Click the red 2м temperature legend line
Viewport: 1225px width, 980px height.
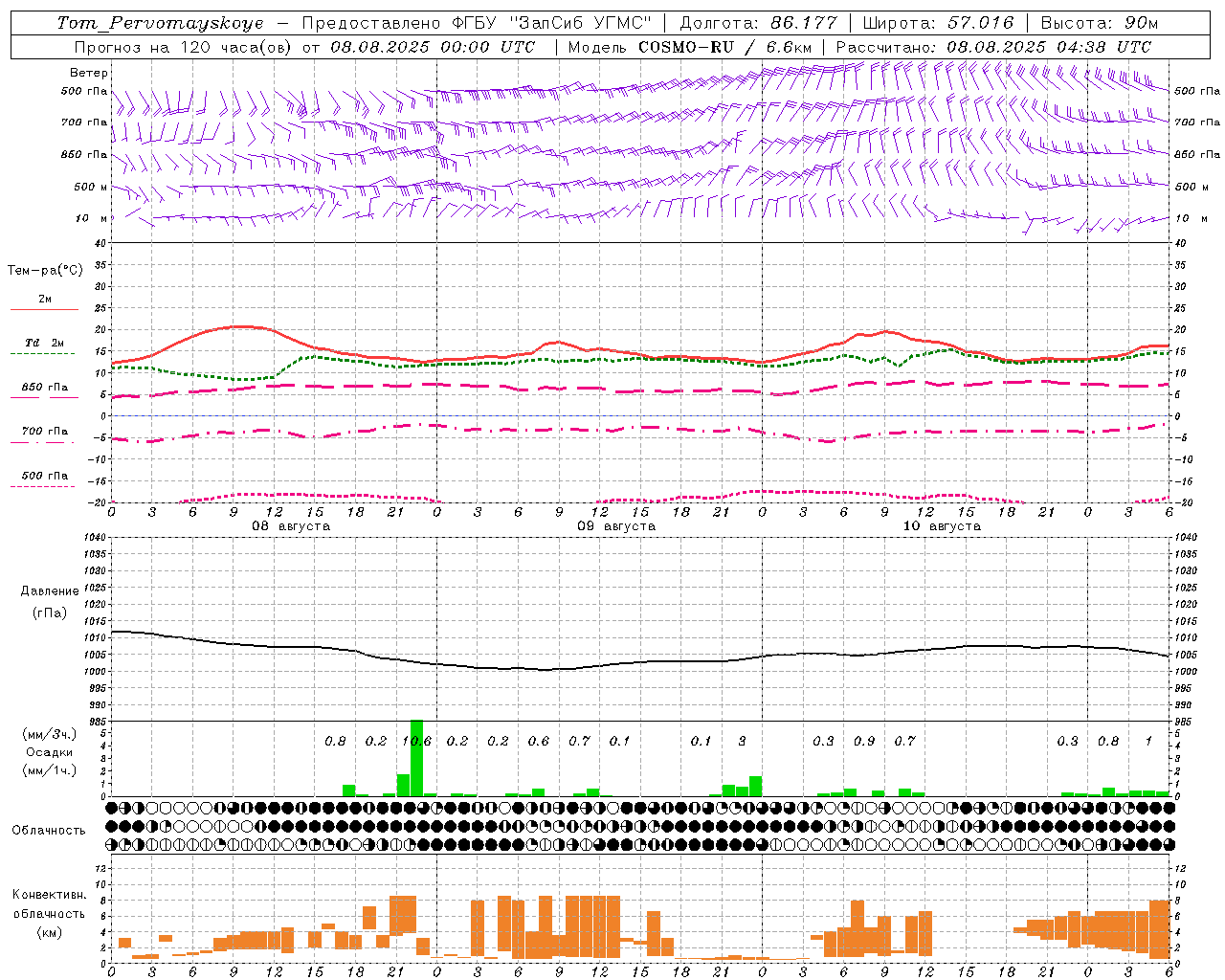click(44, 309)
